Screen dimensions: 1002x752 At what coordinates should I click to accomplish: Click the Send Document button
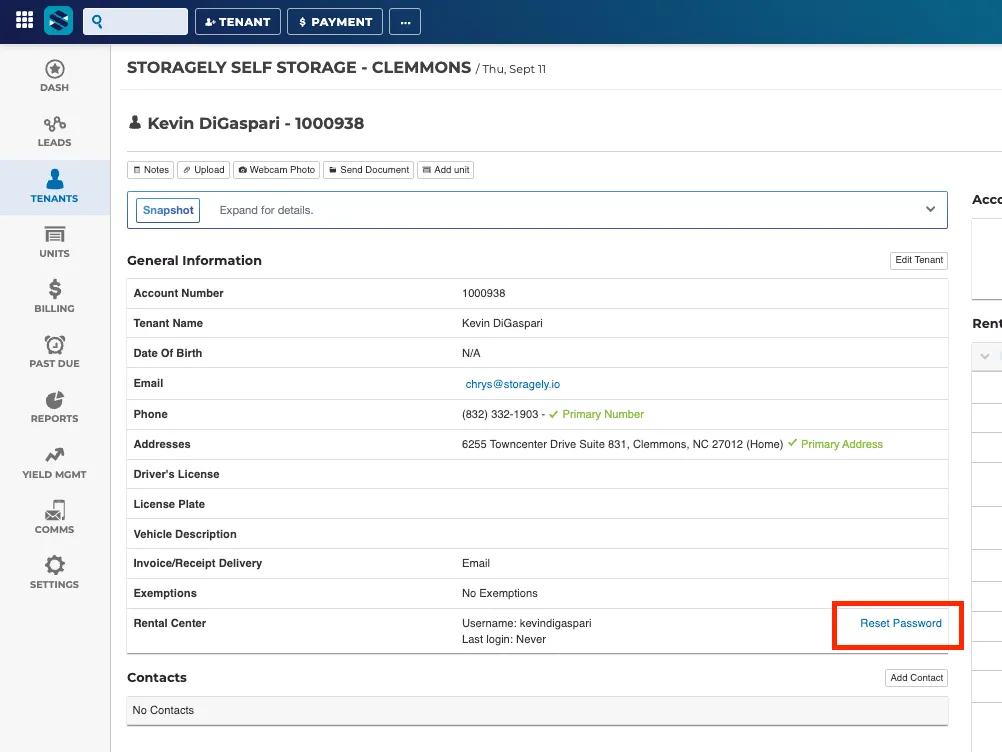(x=369, y=170)
